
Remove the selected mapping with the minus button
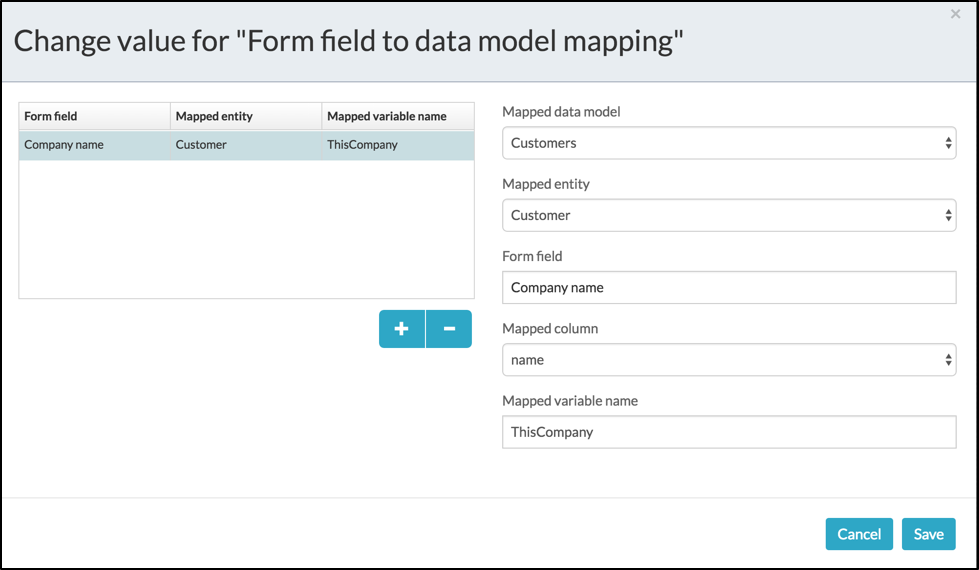click(449, 329)
